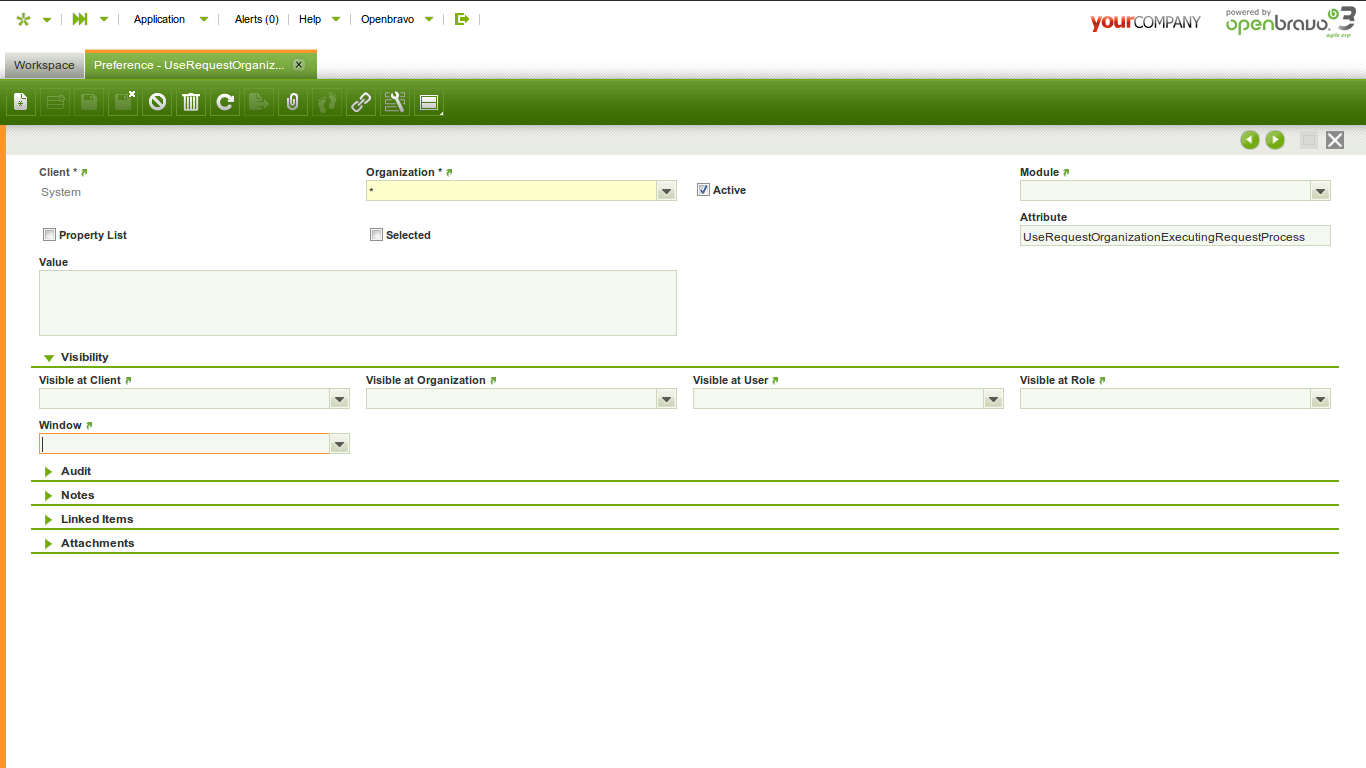Click the Export toolbar icon
Image resolution: width=1366 pixels, height=768 pixels.
click(259, 102)
